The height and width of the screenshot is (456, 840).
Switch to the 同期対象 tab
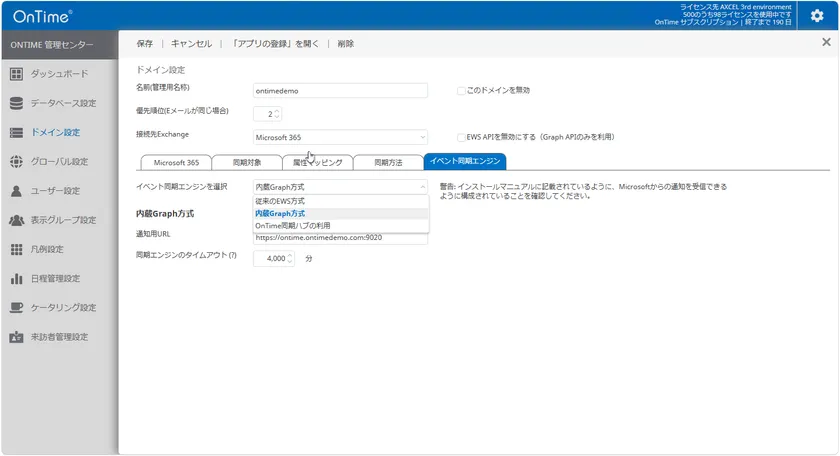247,162
